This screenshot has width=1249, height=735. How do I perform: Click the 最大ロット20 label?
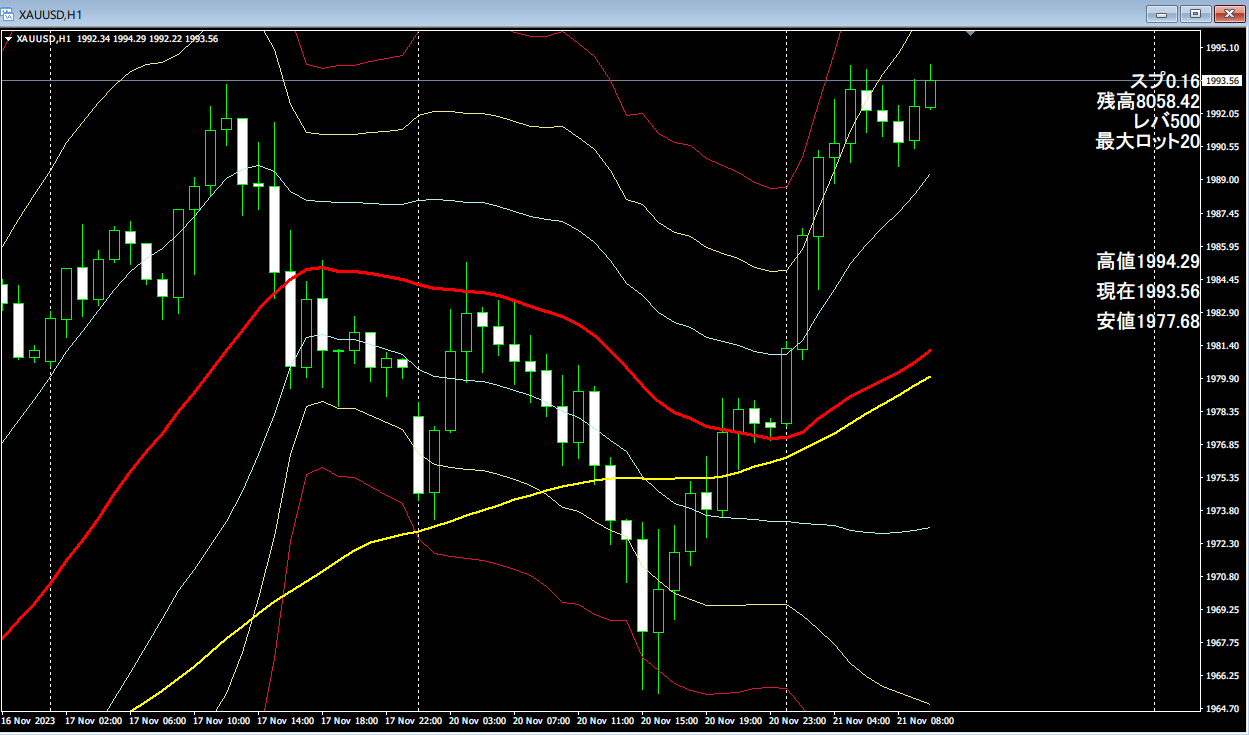tap(1148, 141)
